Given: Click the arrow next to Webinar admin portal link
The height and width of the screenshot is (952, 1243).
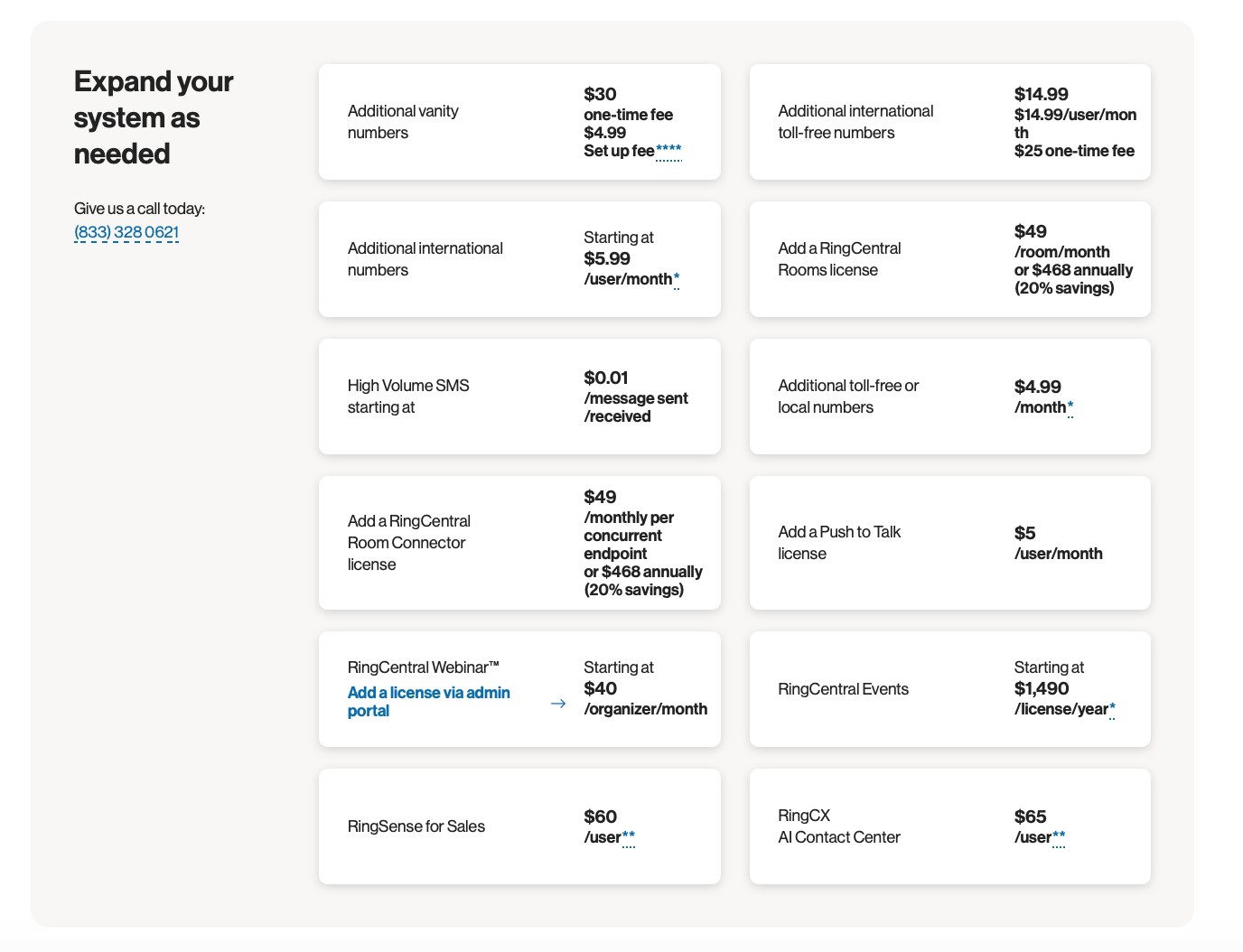Looking at the screenshot, I should [x=558, y=703].
